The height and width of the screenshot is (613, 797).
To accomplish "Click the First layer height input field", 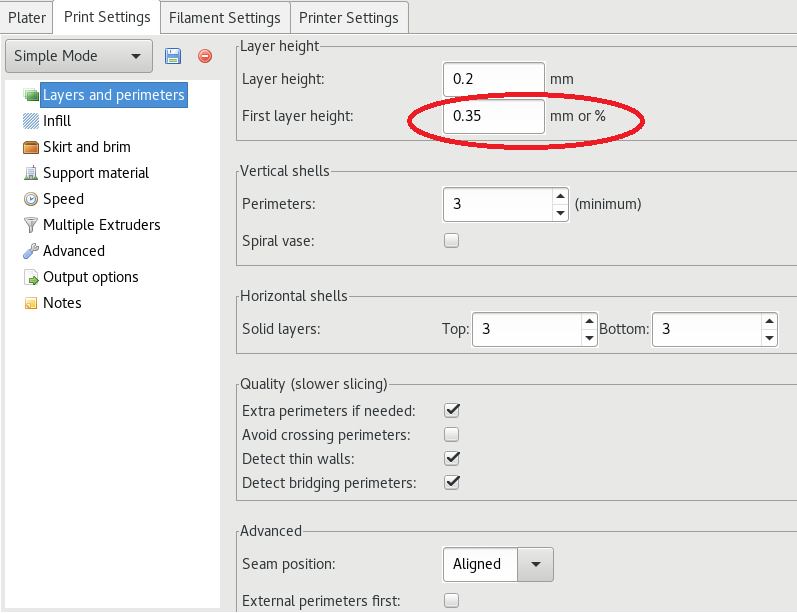I will 494,116.
